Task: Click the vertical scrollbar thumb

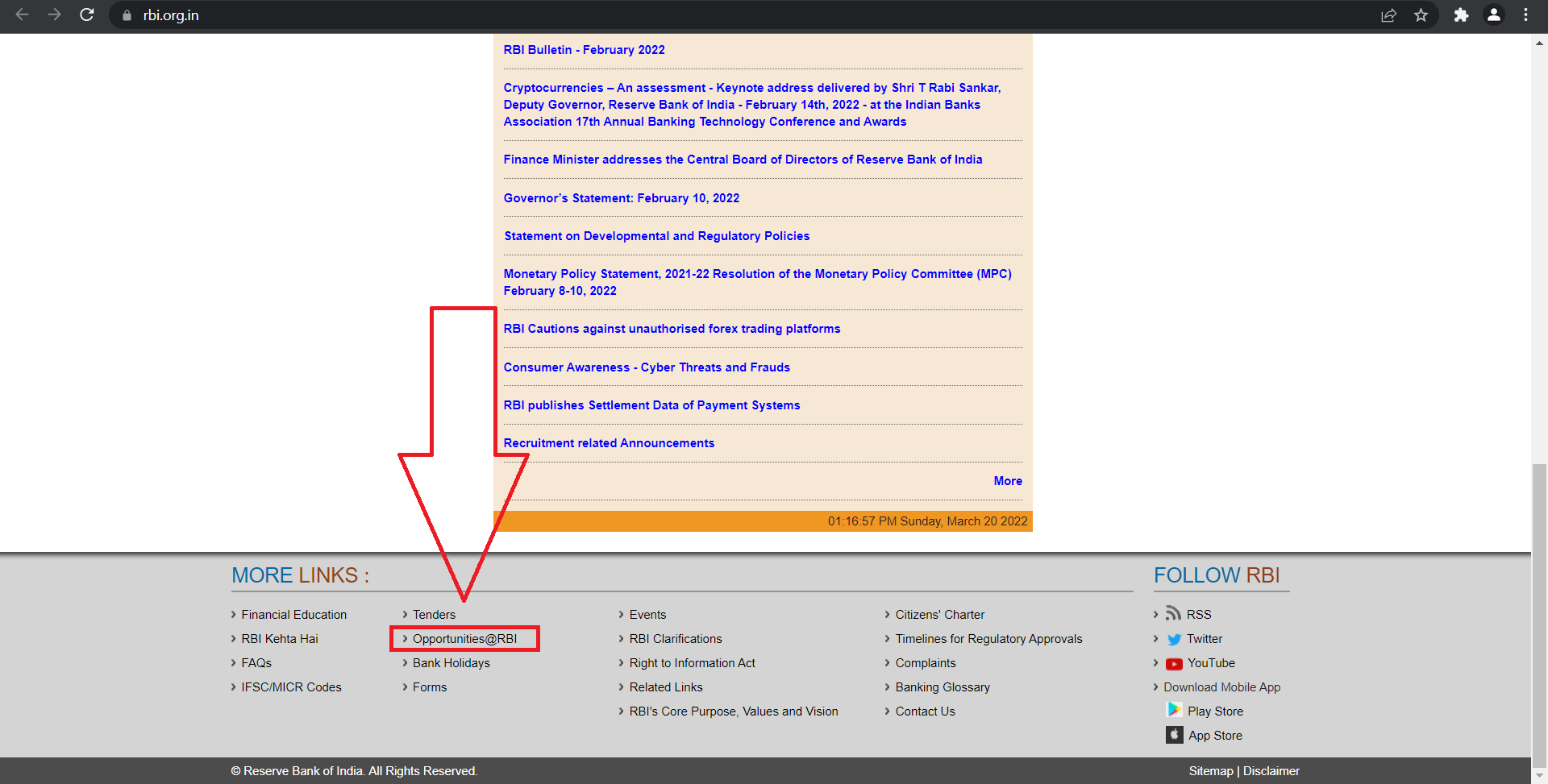Action: pyautogui.click(x=1539, y=612)
